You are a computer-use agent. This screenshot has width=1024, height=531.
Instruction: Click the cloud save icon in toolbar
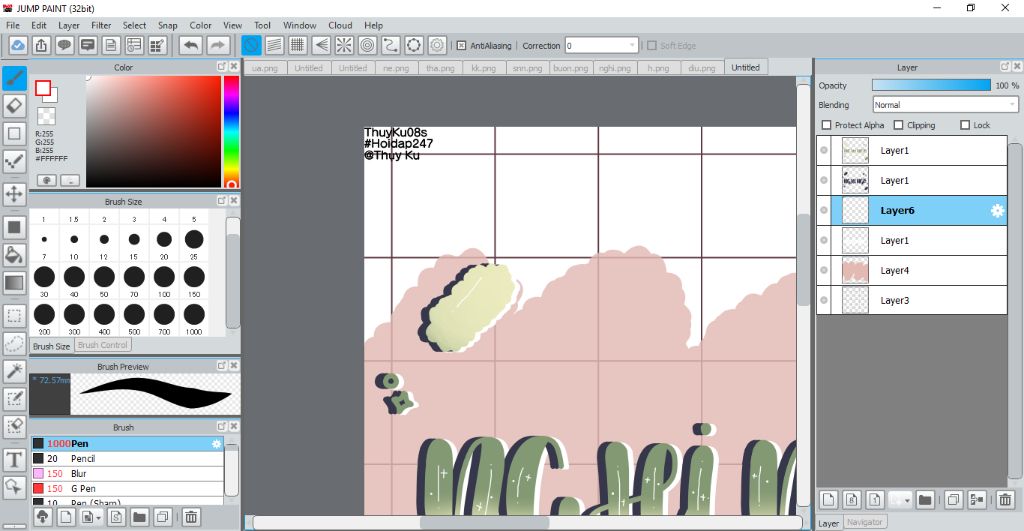click(x=18, y=46)
